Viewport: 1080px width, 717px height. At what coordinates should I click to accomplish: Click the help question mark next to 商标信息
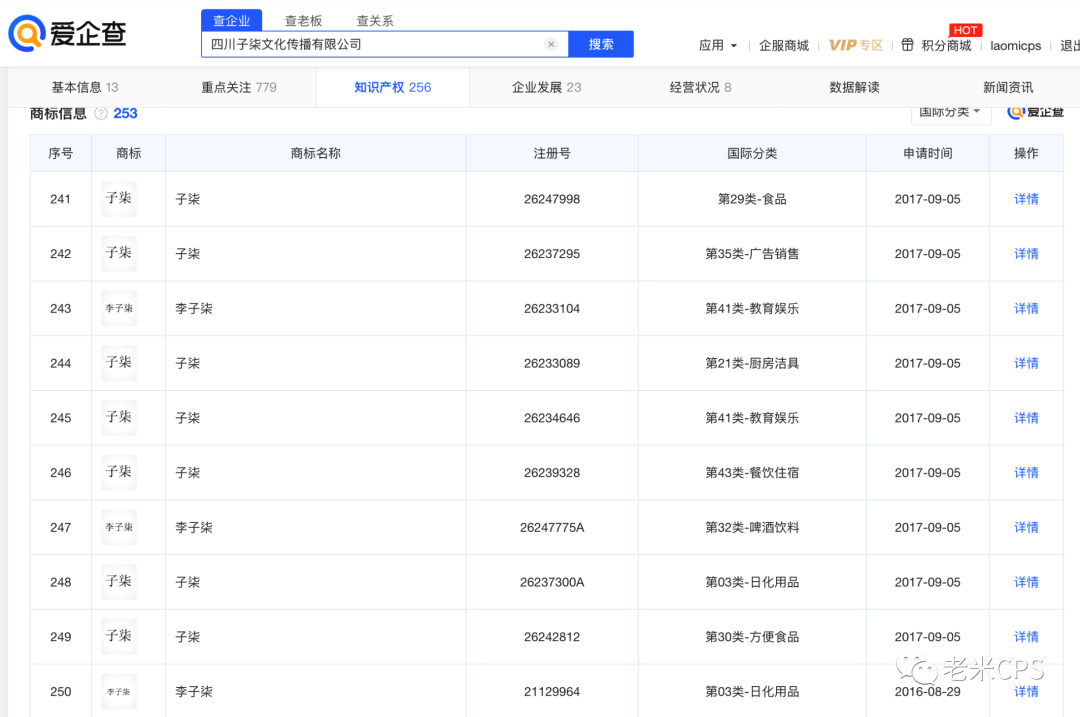(101, 114)
